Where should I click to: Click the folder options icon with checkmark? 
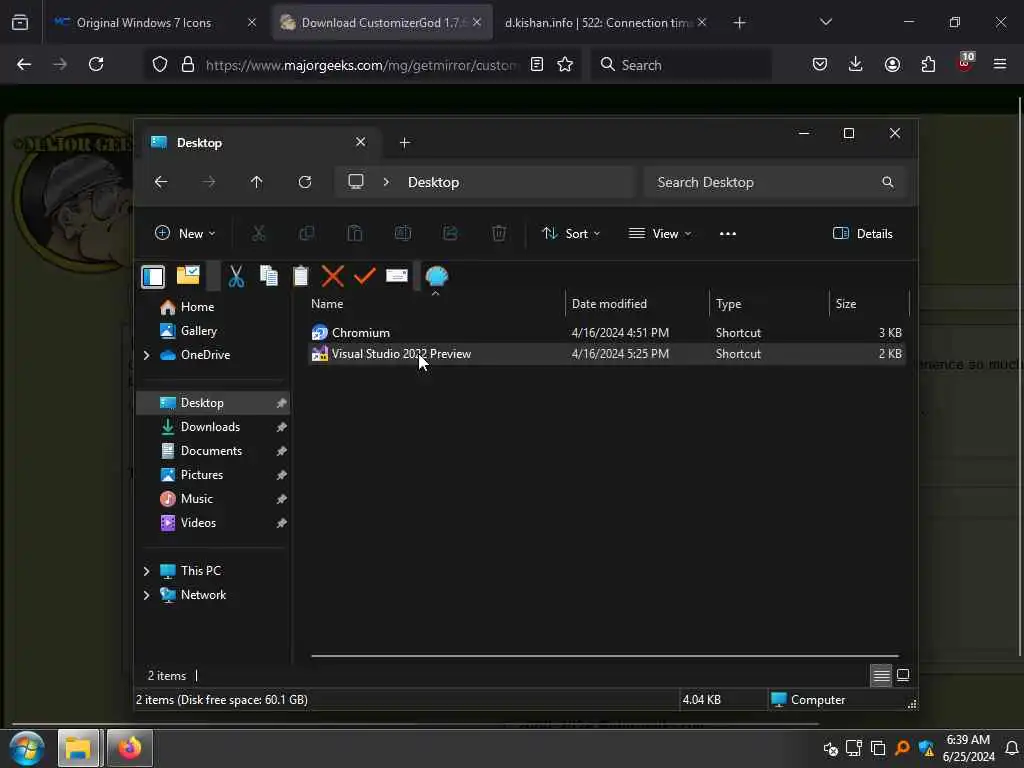(x=188, y=275)
